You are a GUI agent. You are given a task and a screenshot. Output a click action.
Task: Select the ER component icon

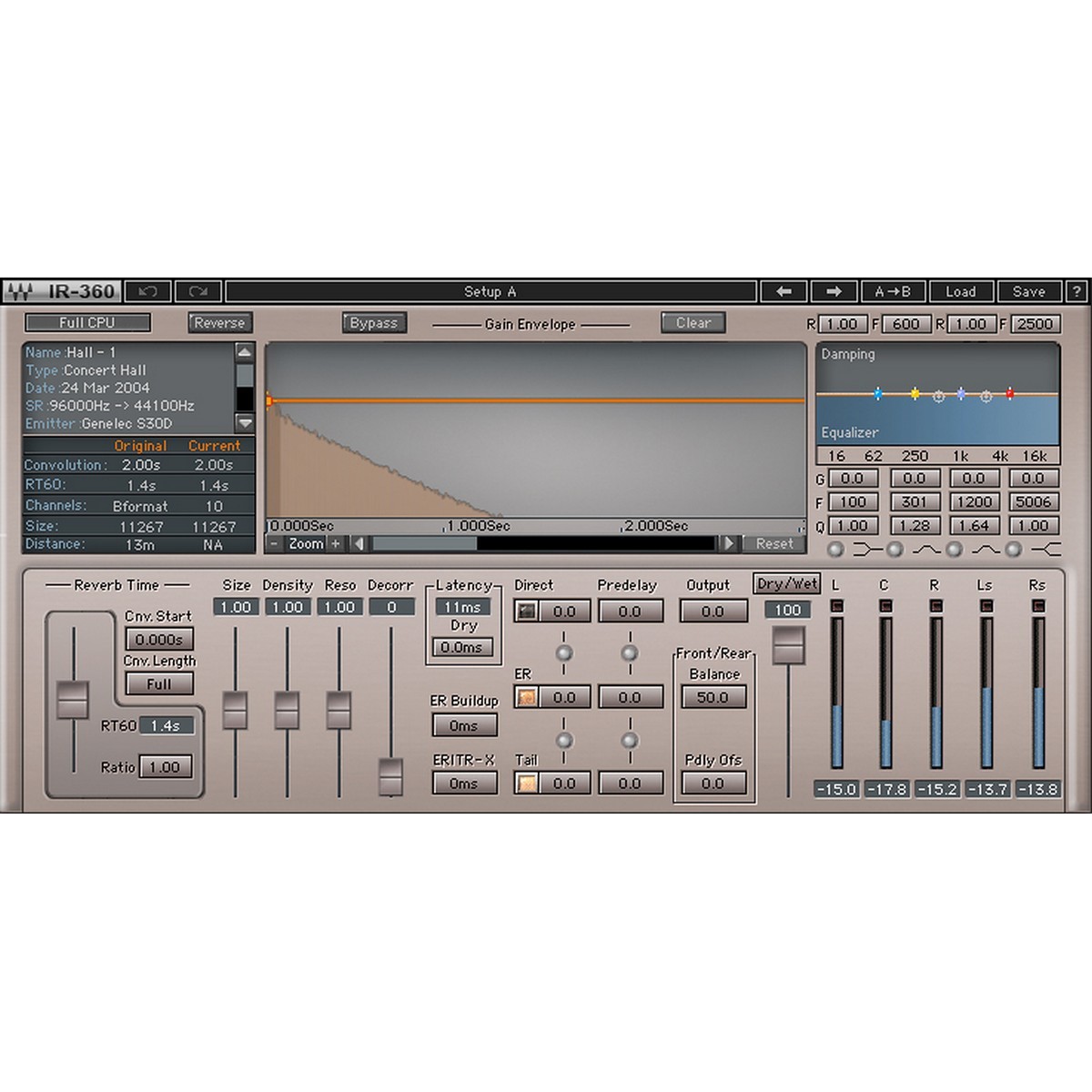[526, 696]
